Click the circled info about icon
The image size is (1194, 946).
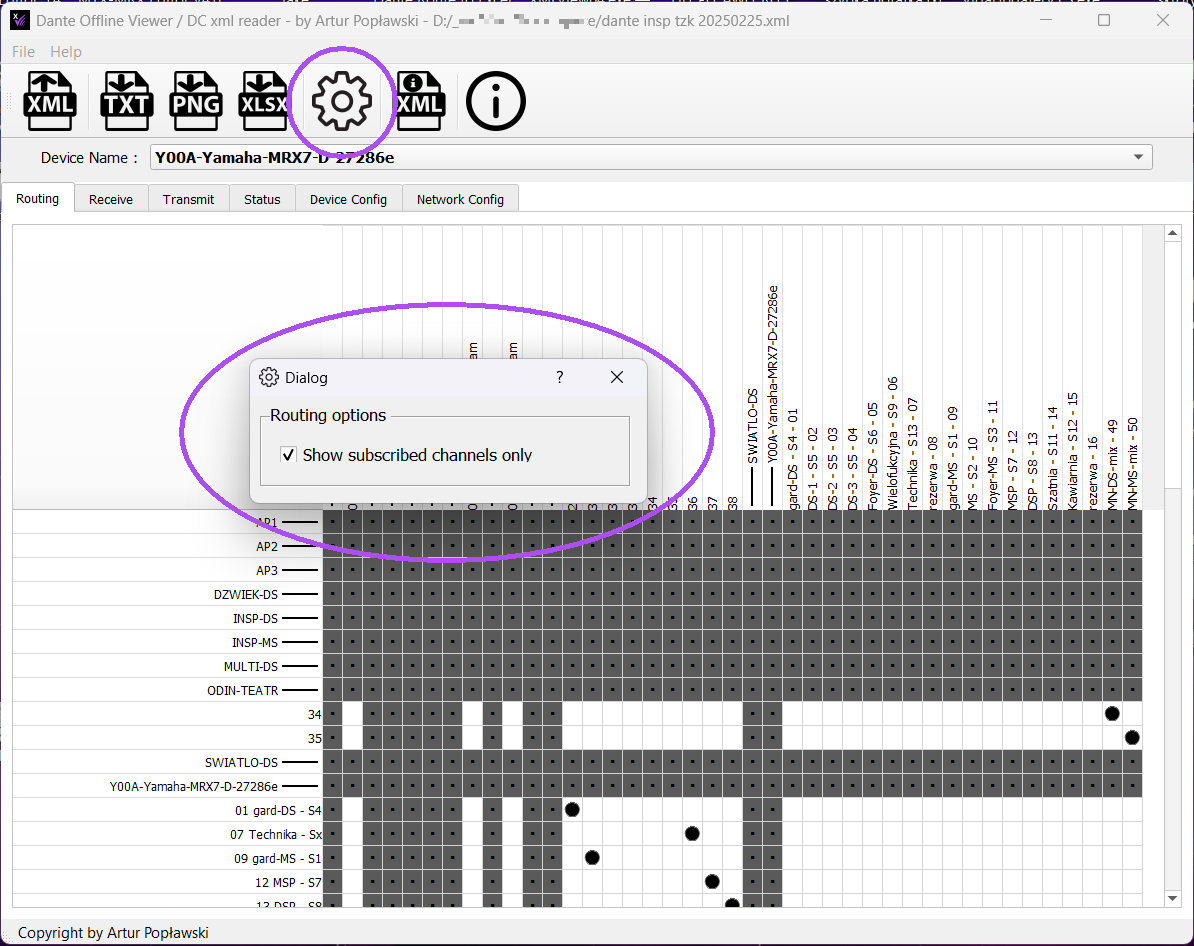(496, 101)
